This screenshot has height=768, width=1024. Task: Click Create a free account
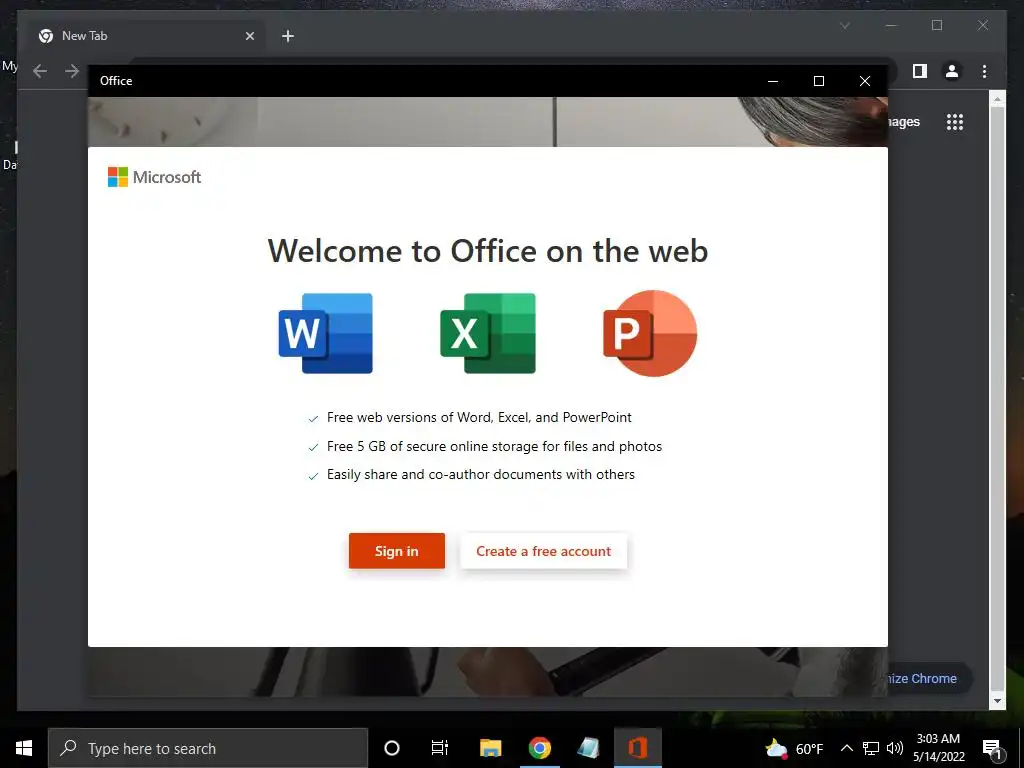tap(543, 551)
